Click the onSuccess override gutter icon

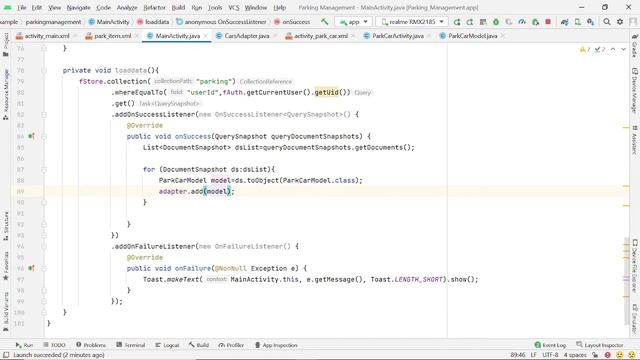click(x=31, y=136)
